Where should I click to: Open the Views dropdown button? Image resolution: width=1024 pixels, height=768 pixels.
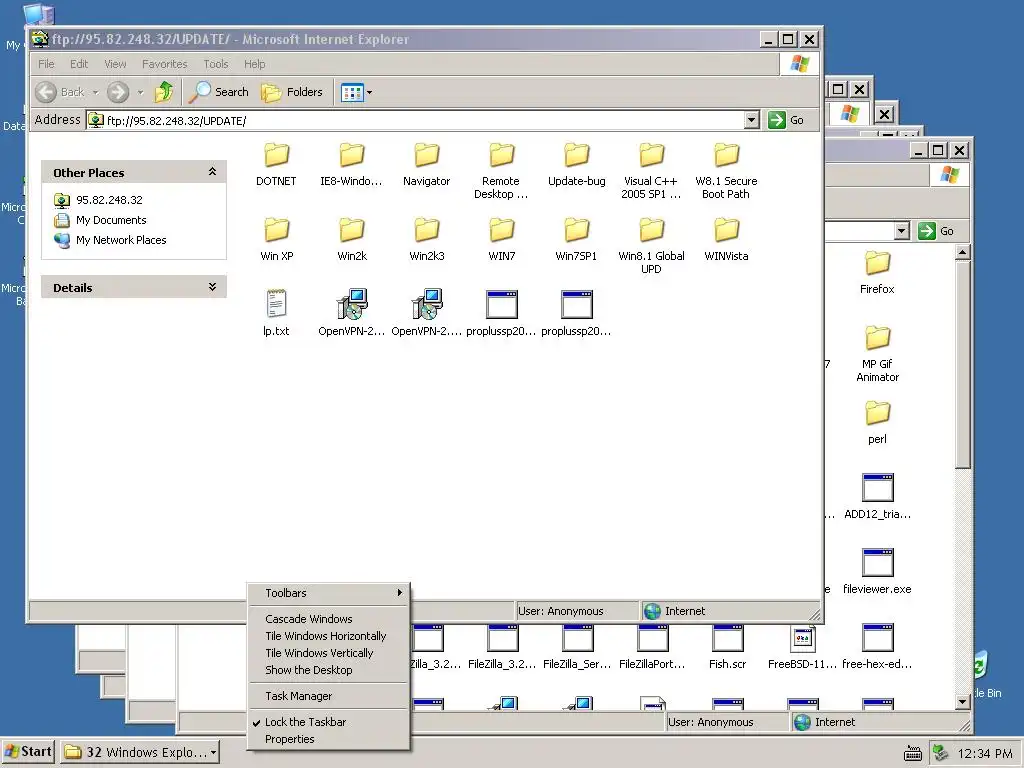click(x=356, y=92)
